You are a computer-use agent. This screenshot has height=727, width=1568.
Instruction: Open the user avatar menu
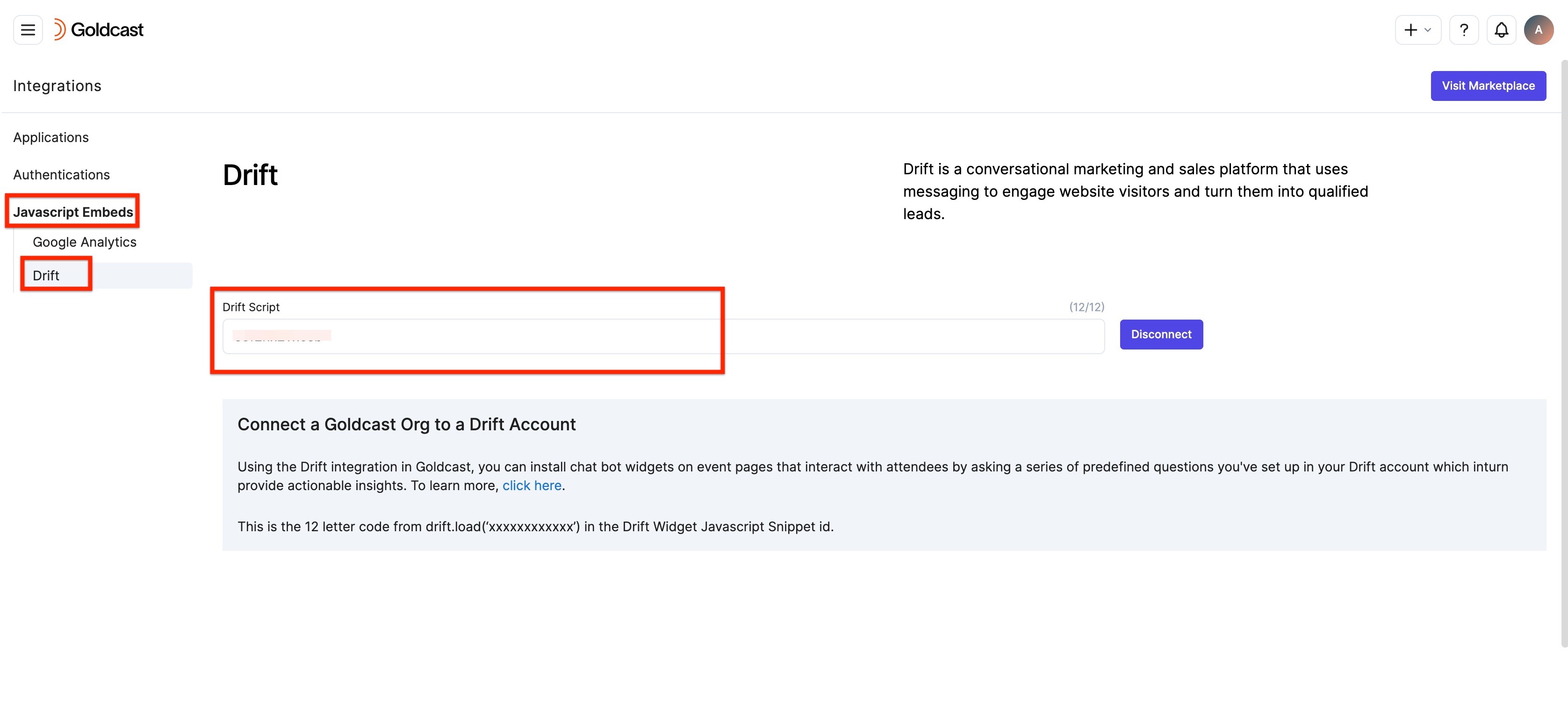(1538, 30)
